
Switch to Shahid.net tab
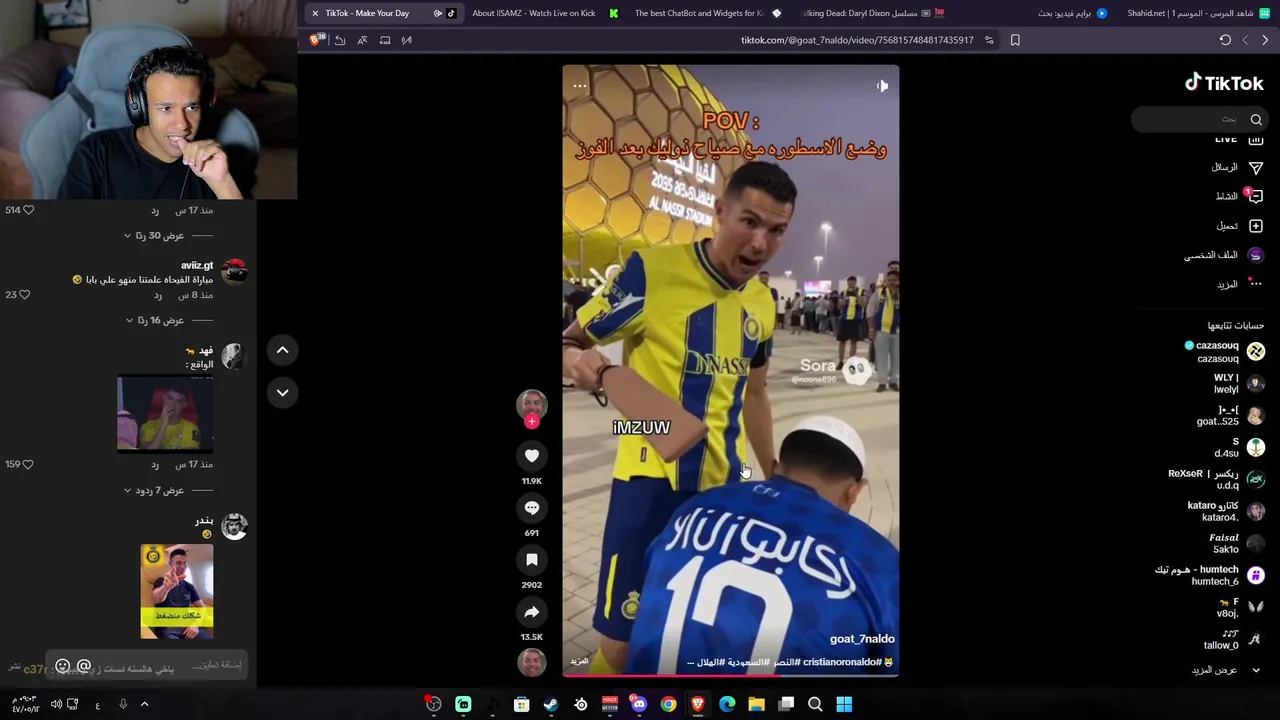[x=1196, y=13]
